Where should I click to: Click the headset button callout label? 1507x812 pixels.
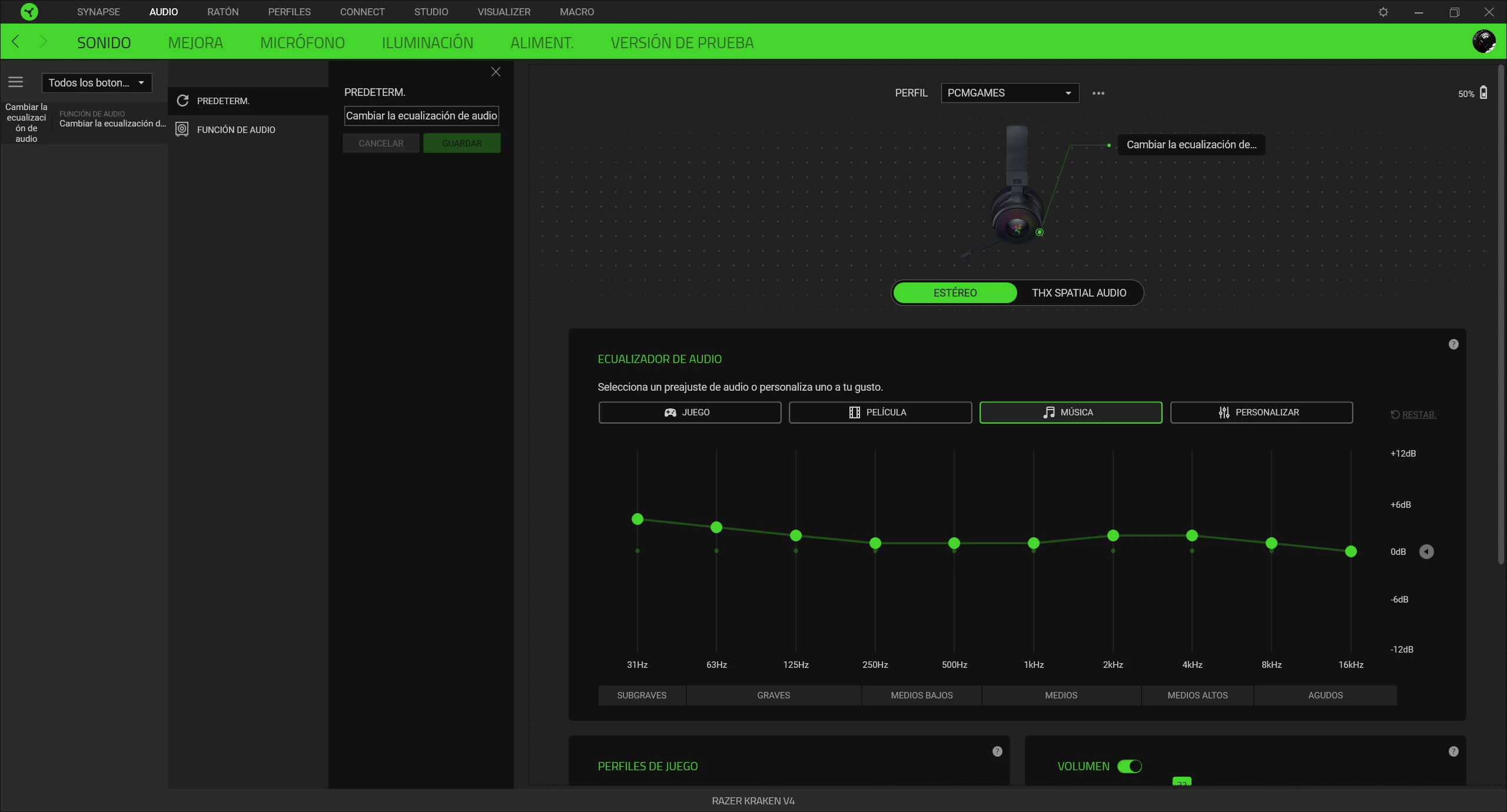click(x=1191, y=144)
